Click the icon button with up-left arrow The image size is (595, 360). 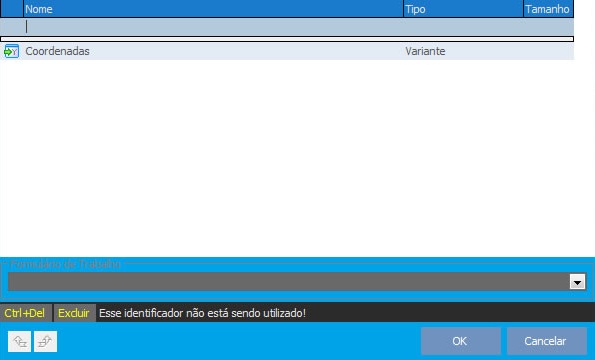point(19,341)
